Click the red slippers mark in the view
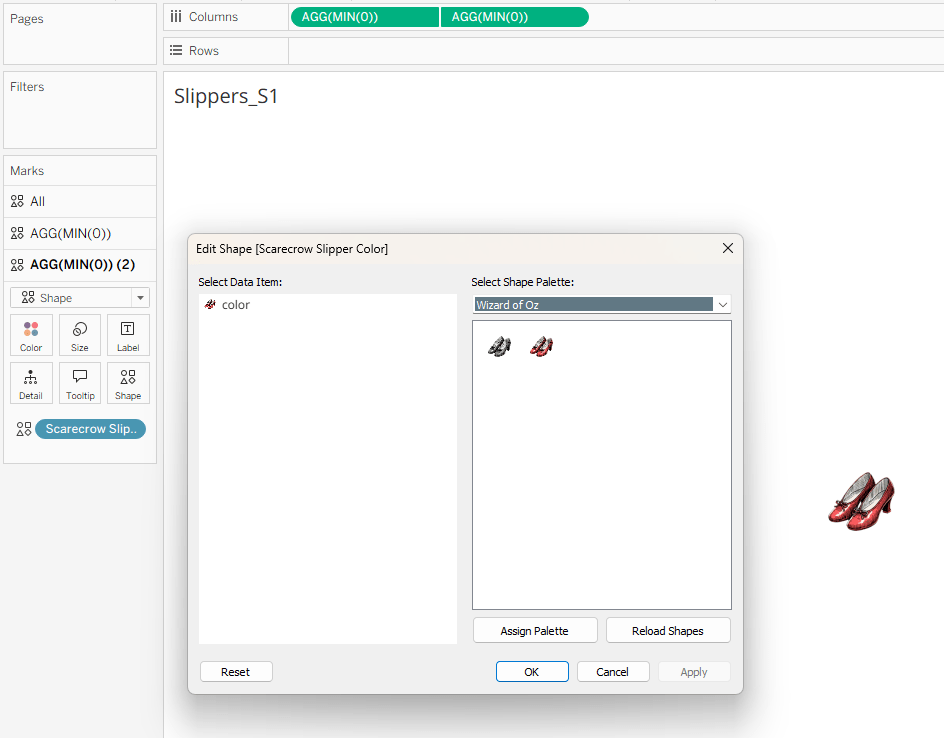The width and height of the screenshot is (944, 738). pyautogui.click(x=861, y=501)
